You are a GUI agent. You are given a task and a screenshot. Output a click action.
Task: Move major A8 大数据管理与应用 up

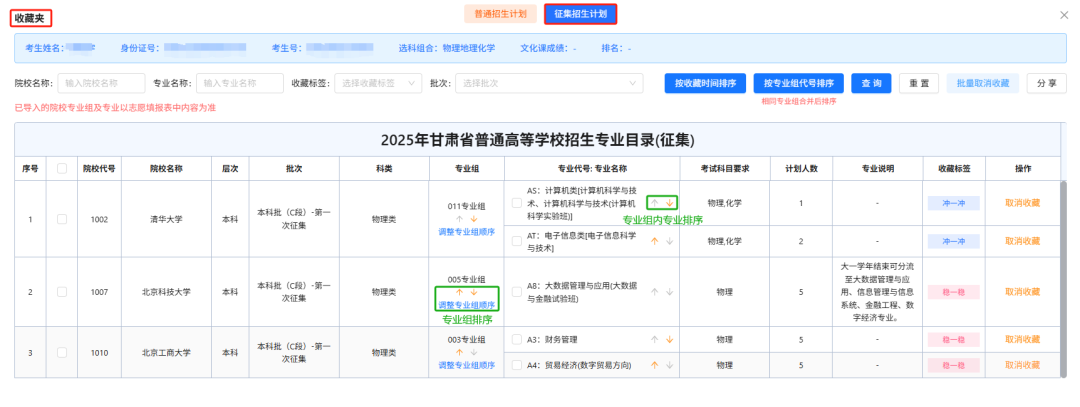(x=655, y=292)
